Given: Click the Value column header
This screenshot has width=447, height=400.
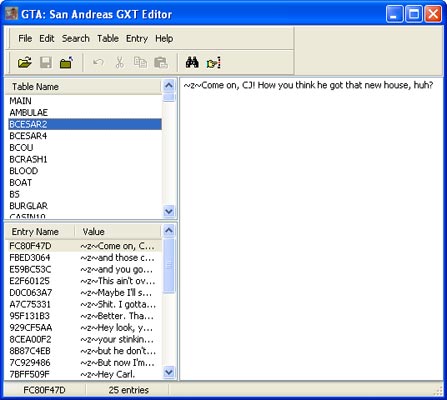Looking at the screenshot, I should pyautogui.click(x=118, y=232).
